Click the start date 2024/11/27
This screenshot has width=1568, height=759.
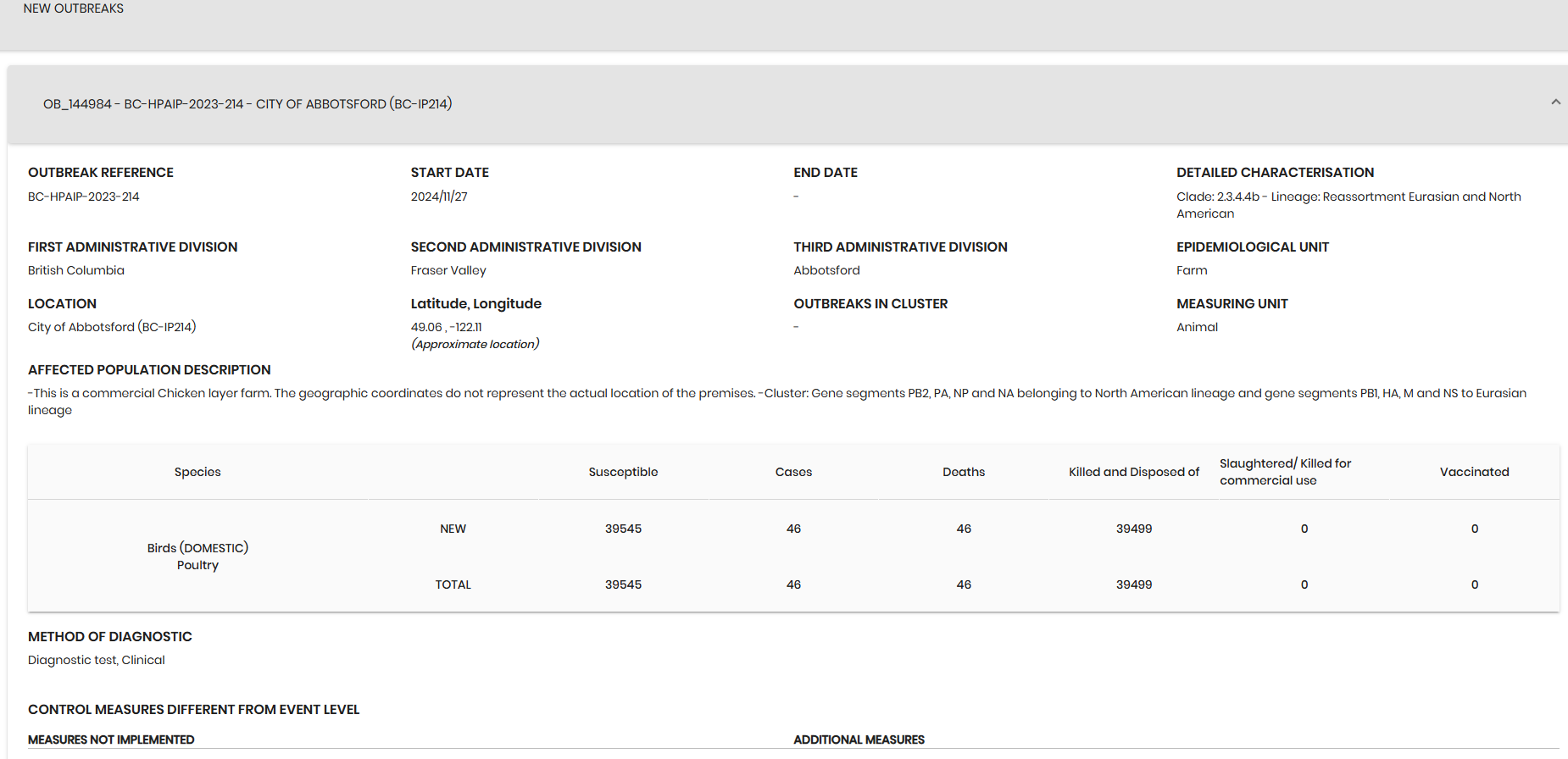[x=439, y=197]
